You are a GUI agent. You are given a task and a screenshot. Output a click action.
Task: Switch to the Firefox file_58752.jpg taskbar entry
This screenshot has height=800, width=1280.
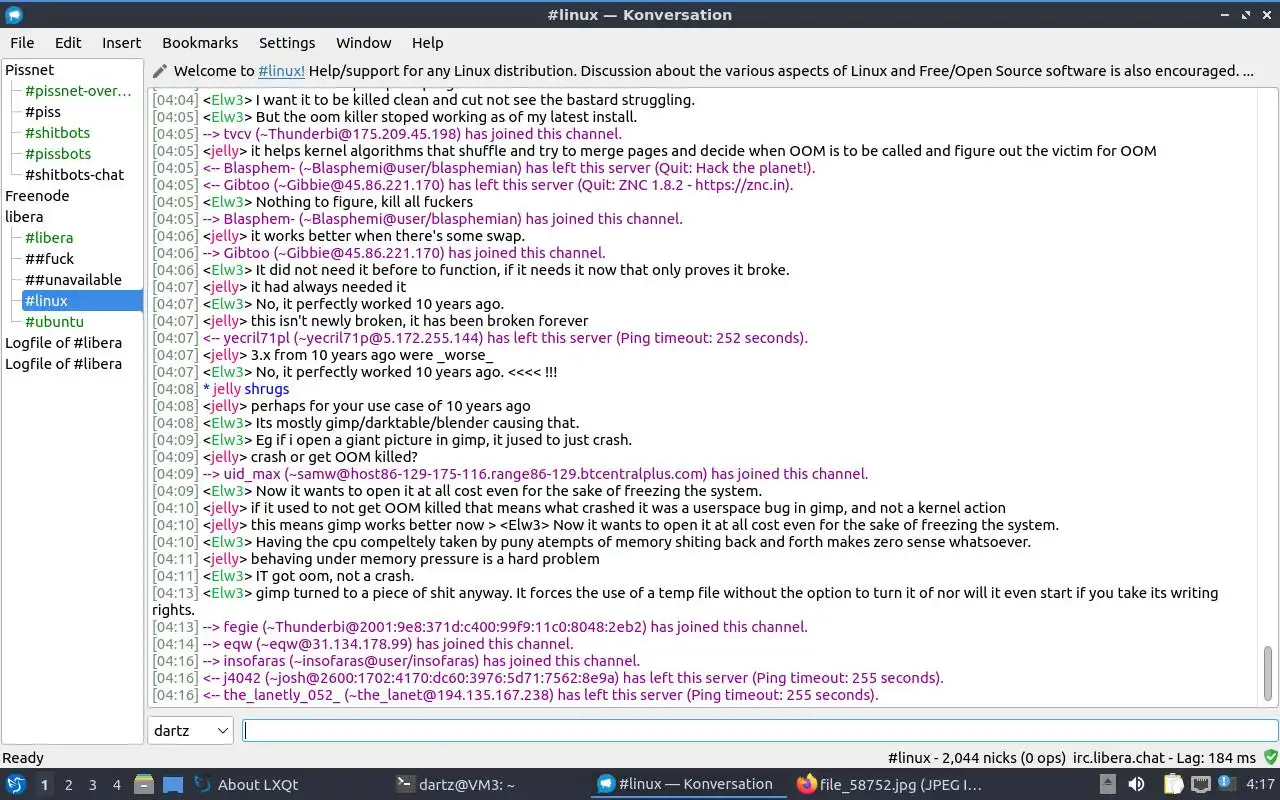tap(889, 784)
